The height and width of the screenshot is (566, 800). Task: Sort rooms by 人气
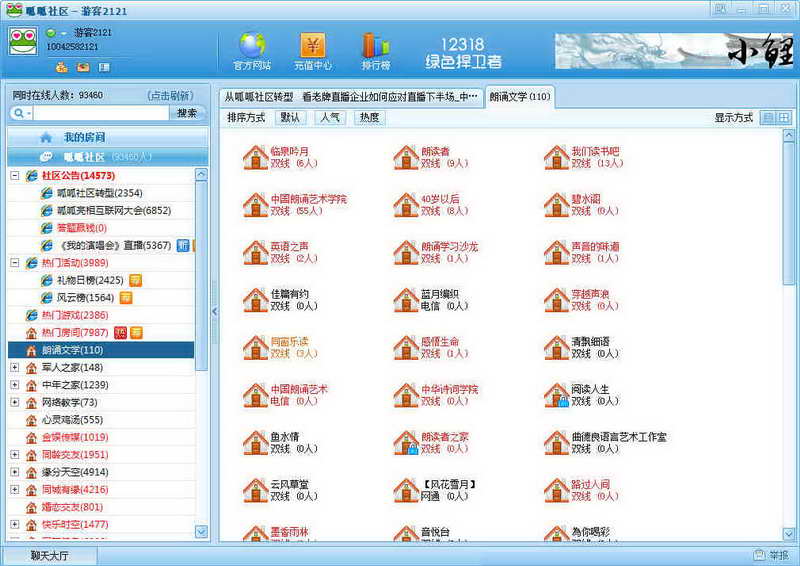pyautogui.click(x=329, y=118)
